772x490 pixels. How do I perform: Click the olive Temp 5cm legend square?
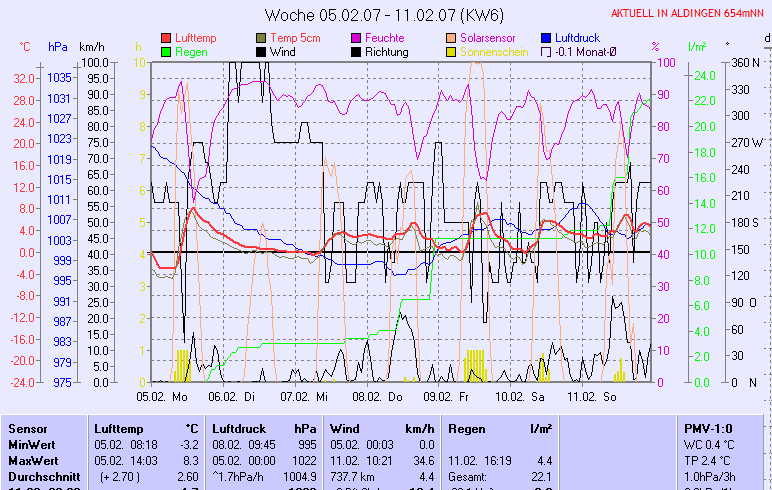tap(262, 37)
